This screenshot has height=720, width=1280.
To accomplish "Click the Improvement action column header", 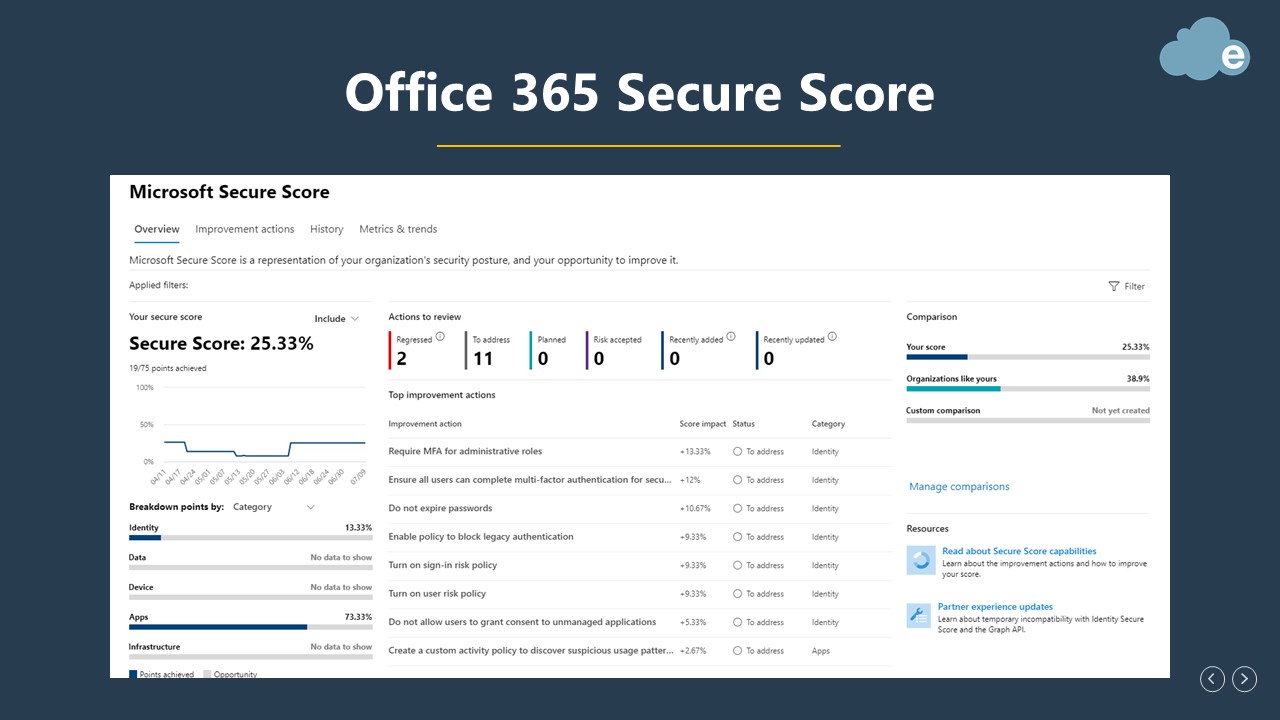I will (425, 424).
